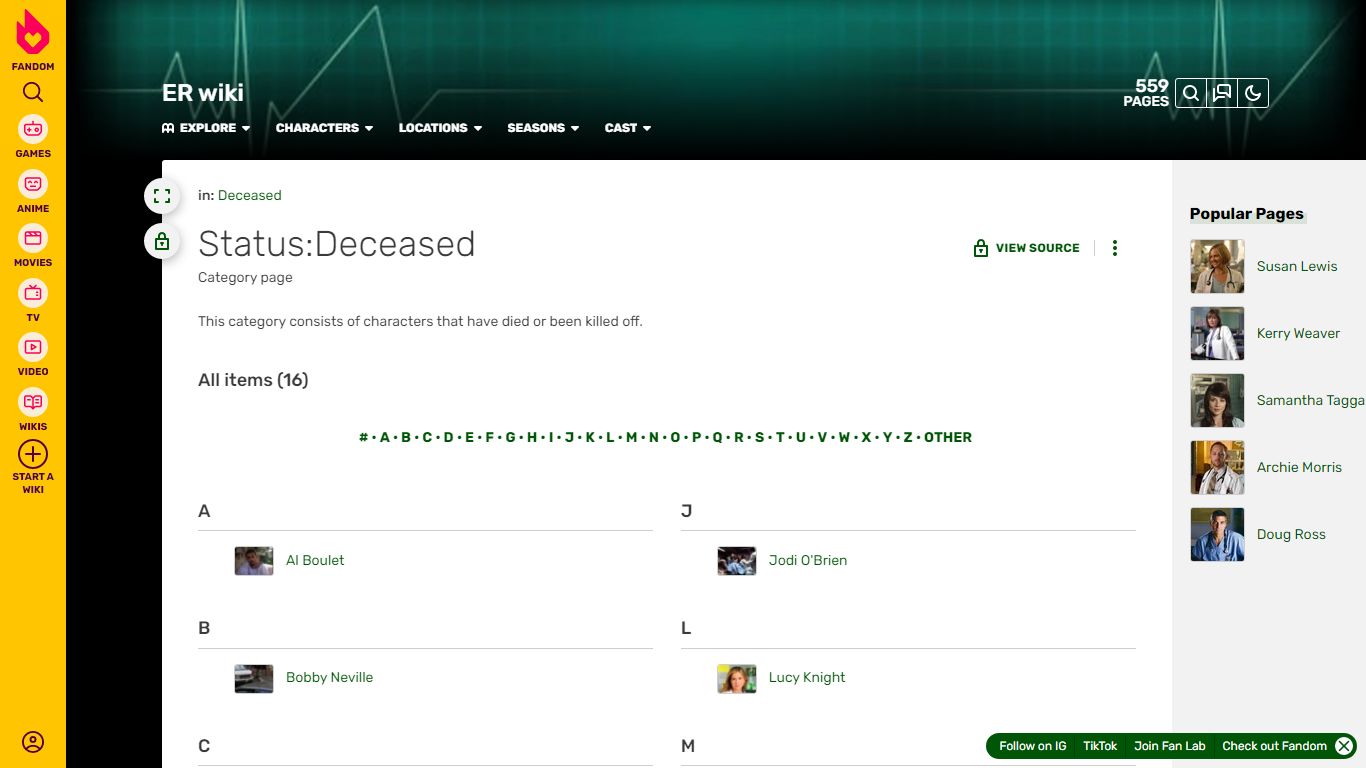Click Jodi O'Brien thumbnail image

click(737, 561)
